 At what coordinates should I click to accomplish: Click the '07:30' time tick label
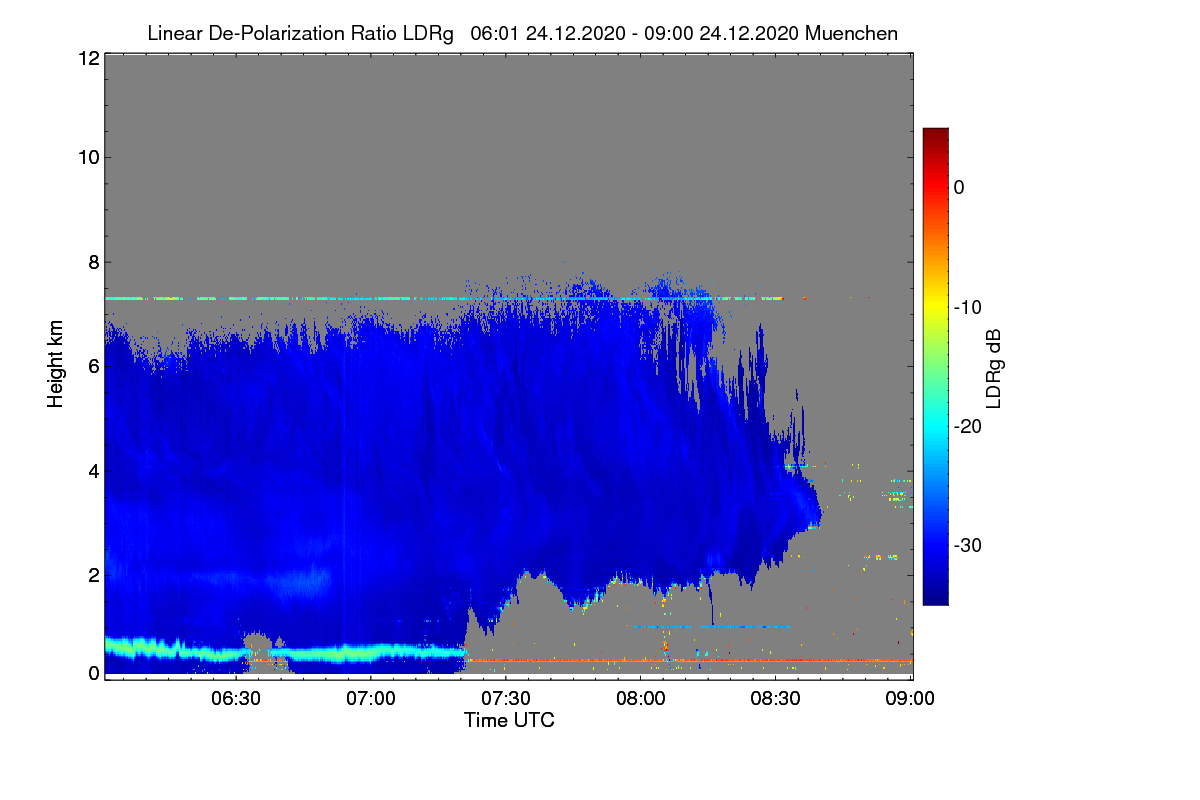coord(507,699)
